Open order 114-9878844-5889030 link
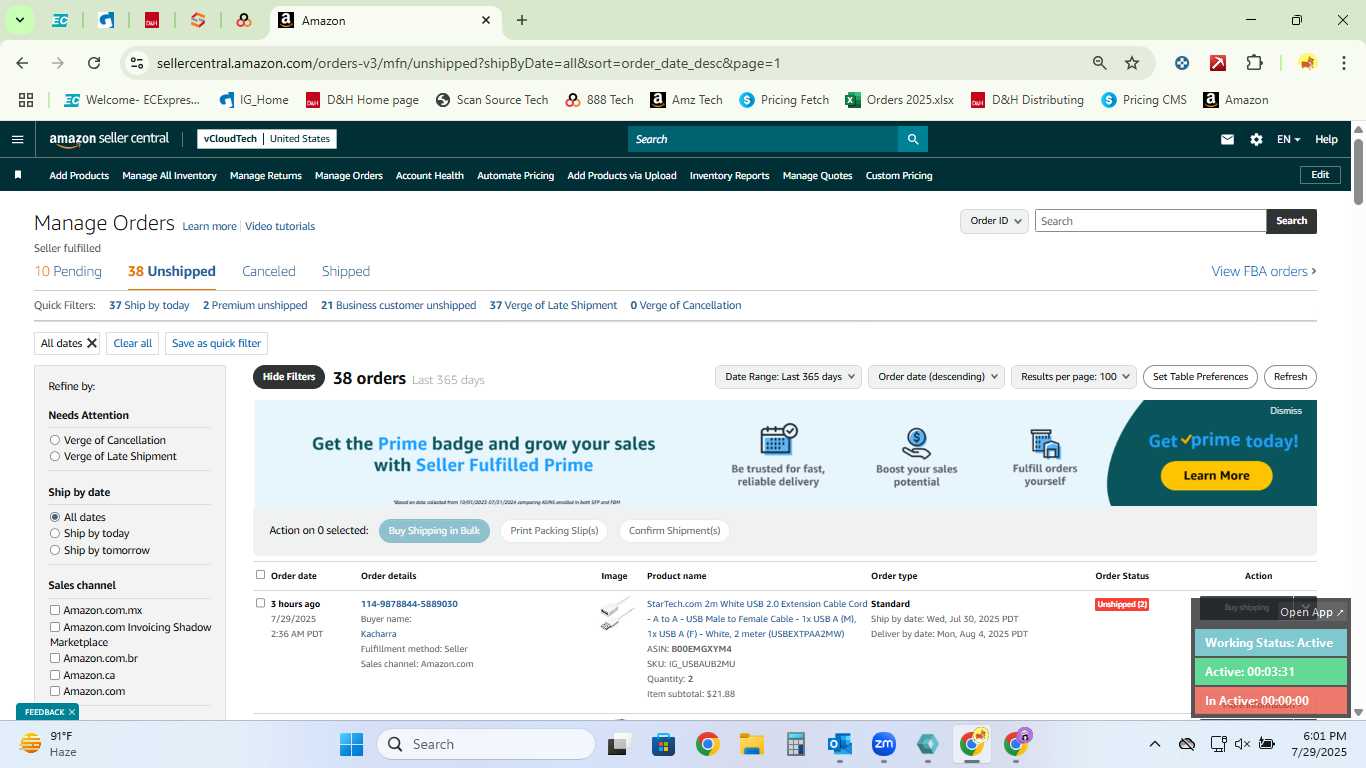Image resolution: width=1366 pixels, height=768 pixels. tap(409, 604)
